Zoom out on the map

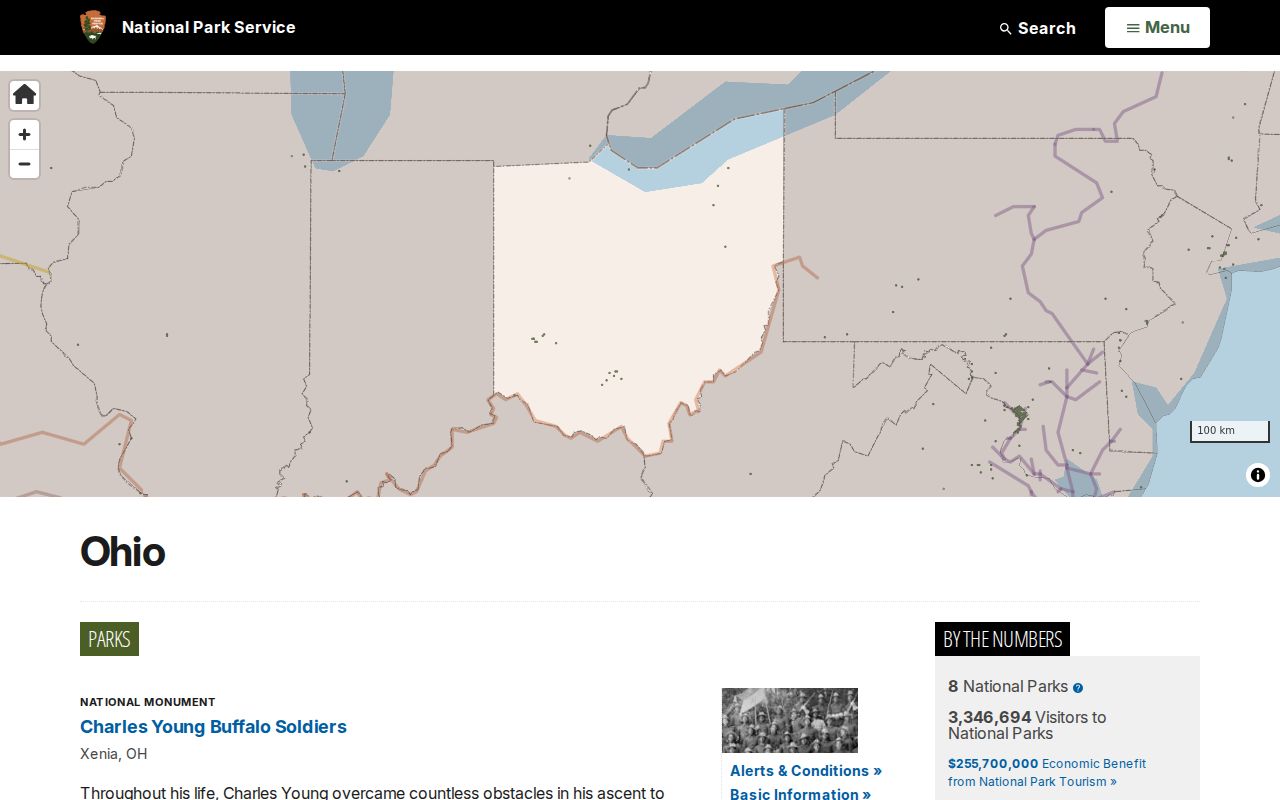pos(25,164)
